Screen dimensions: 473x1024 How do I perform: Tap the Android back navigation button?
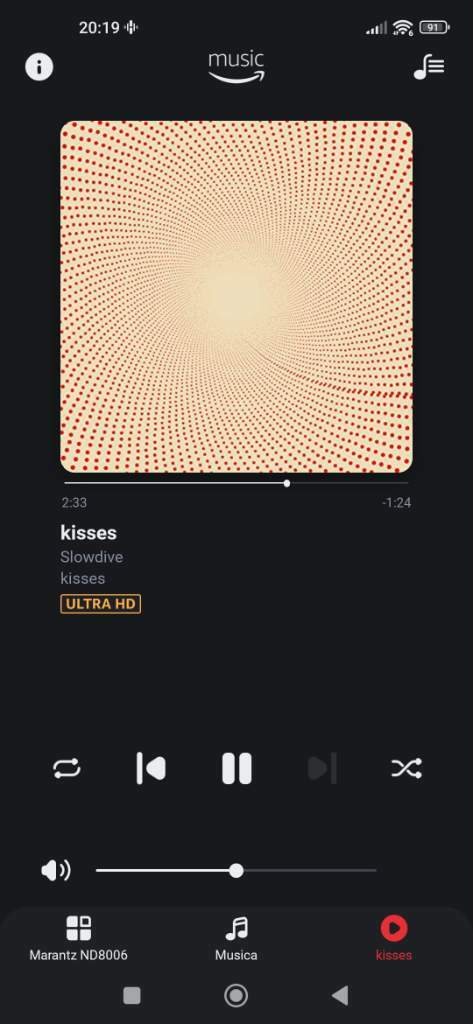pos(340,995)
